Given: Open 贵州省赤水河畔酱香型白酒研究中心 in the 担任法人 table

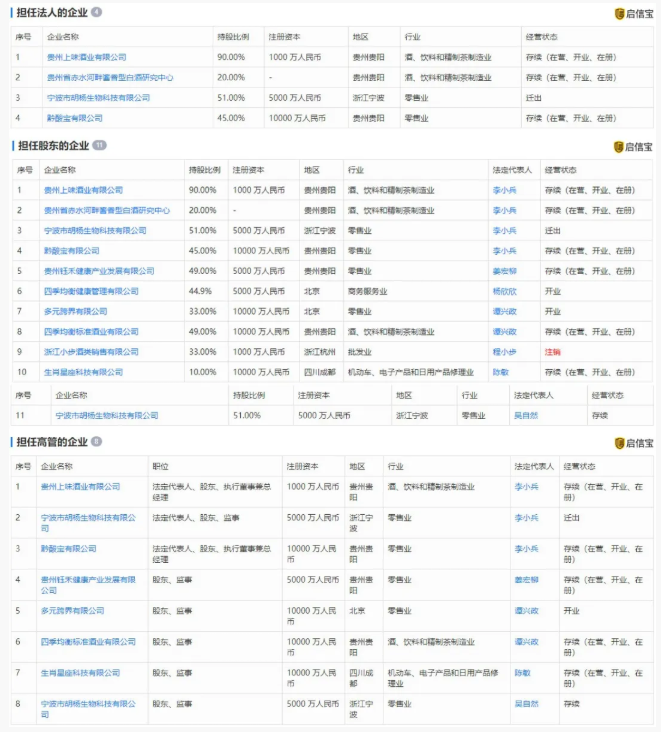Looking at the screenshot, I should click(110, 77).
